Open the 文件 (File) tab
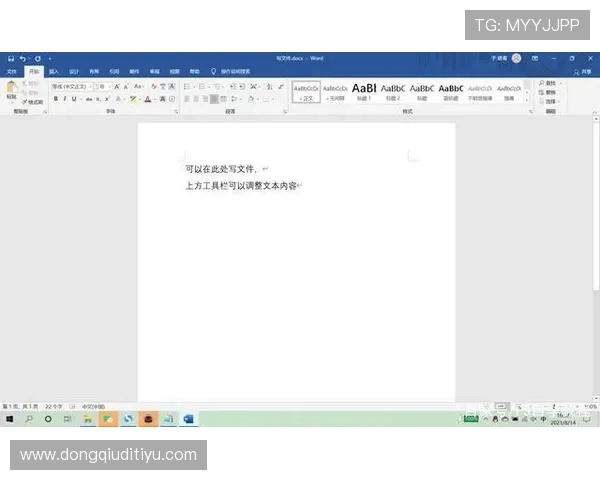Image resolution: width=600 pixels, height=480 pixels. (x=11, y=72)
